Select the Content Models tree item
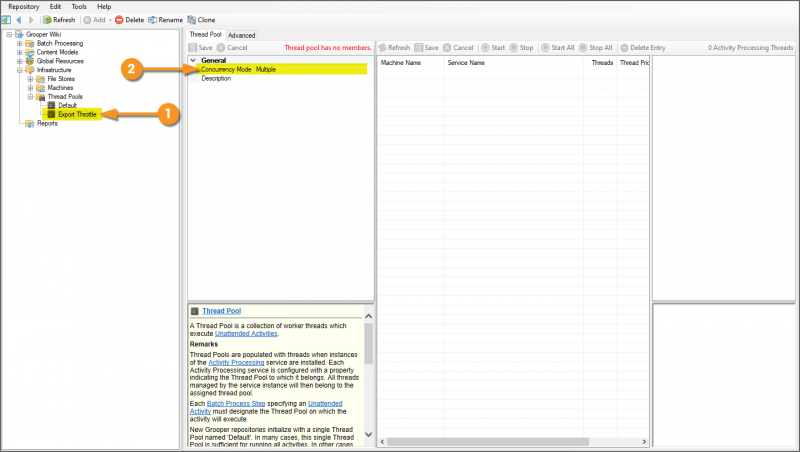 pos(57,52)
